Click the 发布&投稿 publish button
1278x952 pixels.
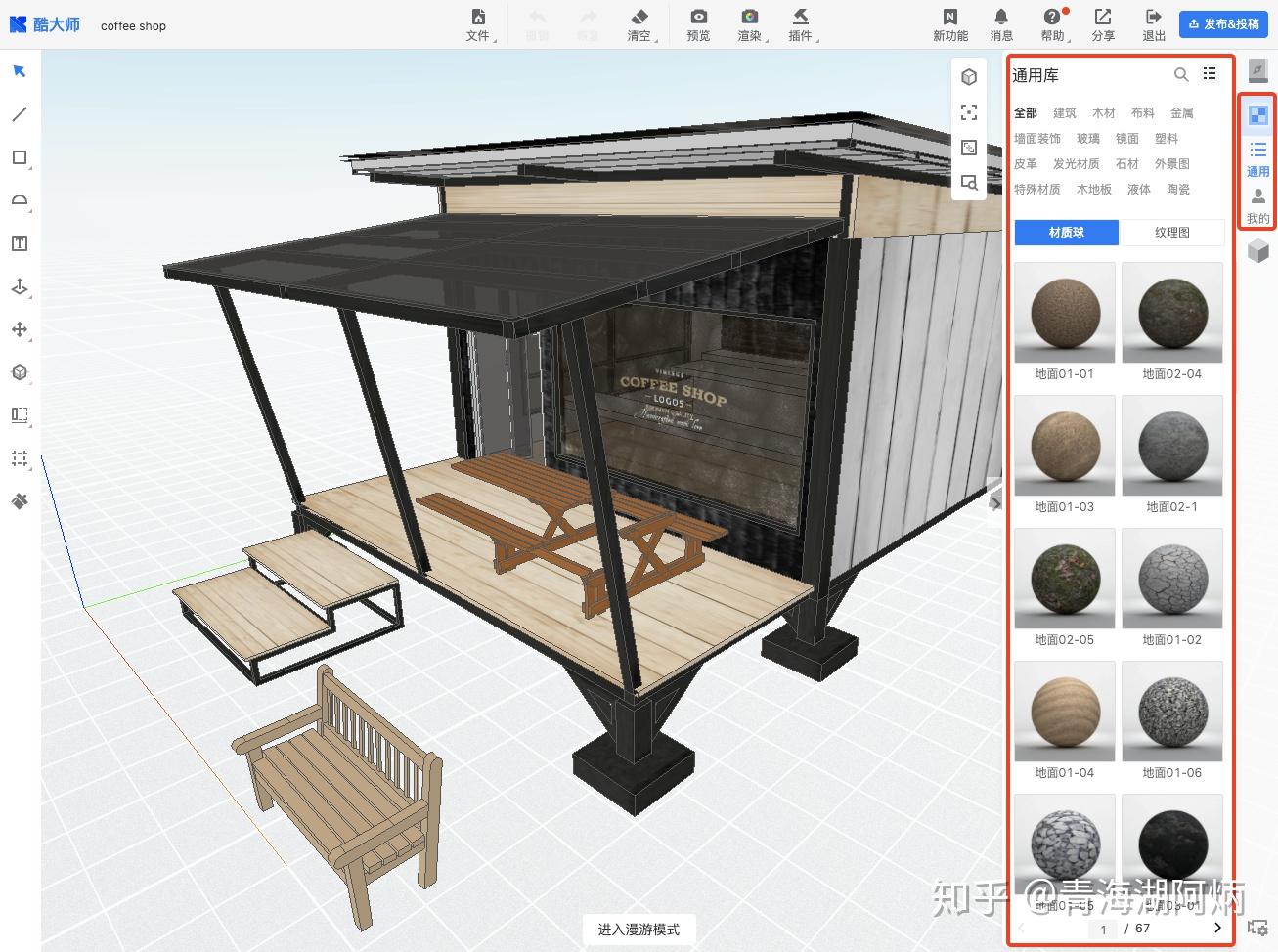[x=1223, y=24]
